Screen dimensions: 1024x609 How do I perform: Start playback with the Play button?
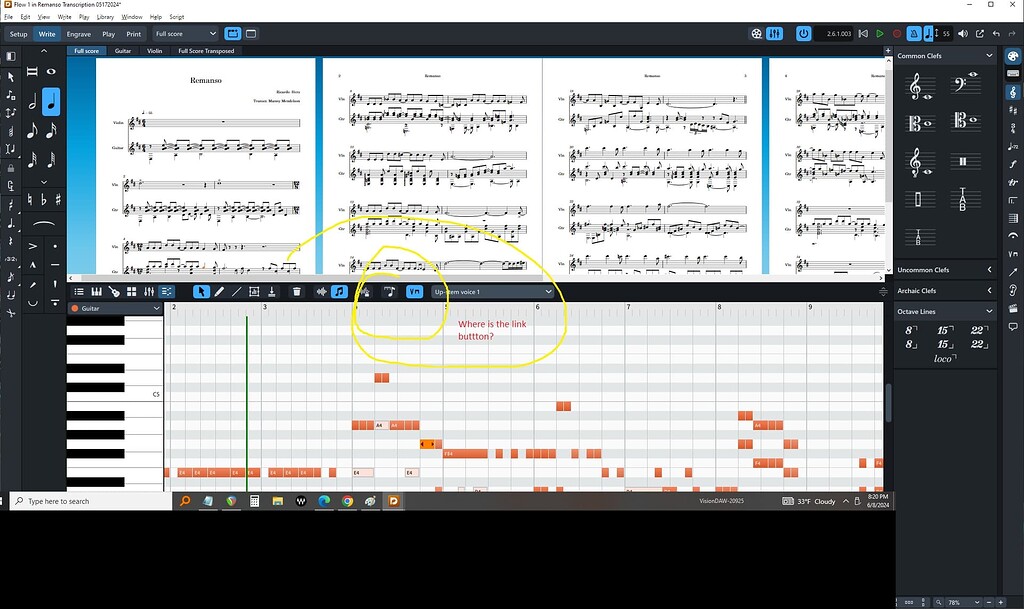[879, 33]
